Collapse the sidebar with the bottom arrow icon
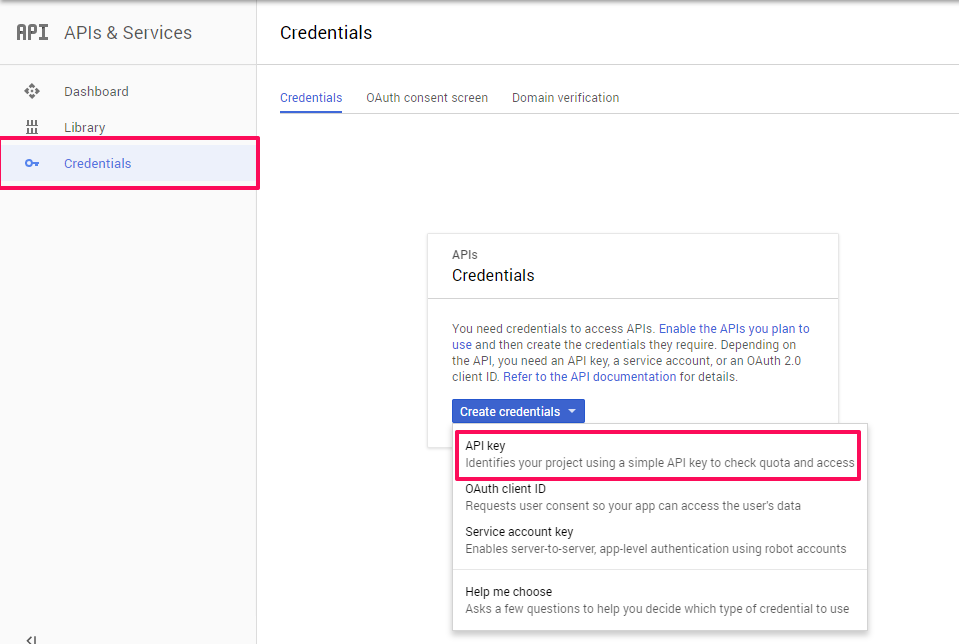Viewport: 959px width, 644px height. 32,638
